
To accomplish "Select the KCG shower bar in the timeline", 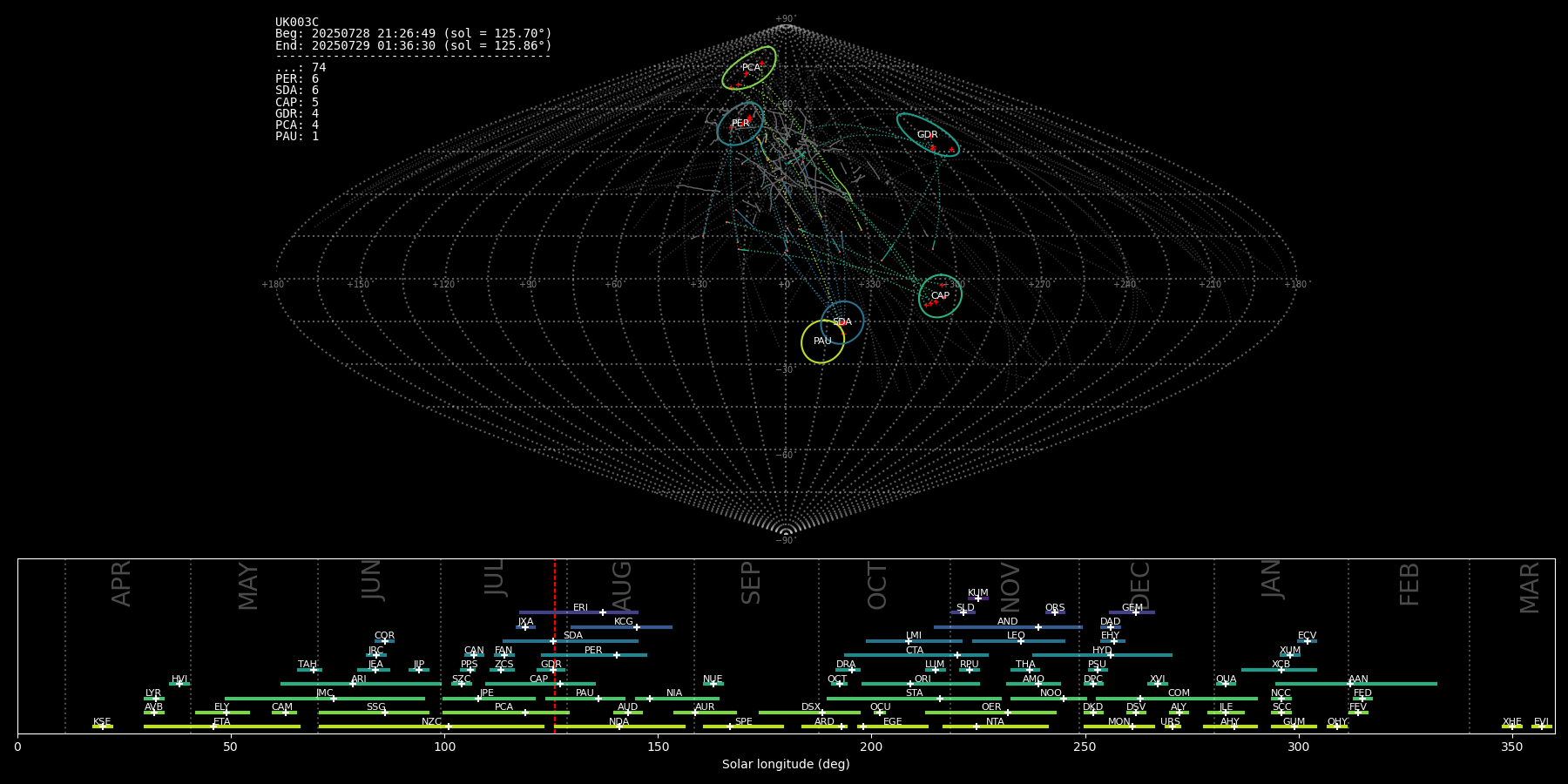I will tap(621, 626).
